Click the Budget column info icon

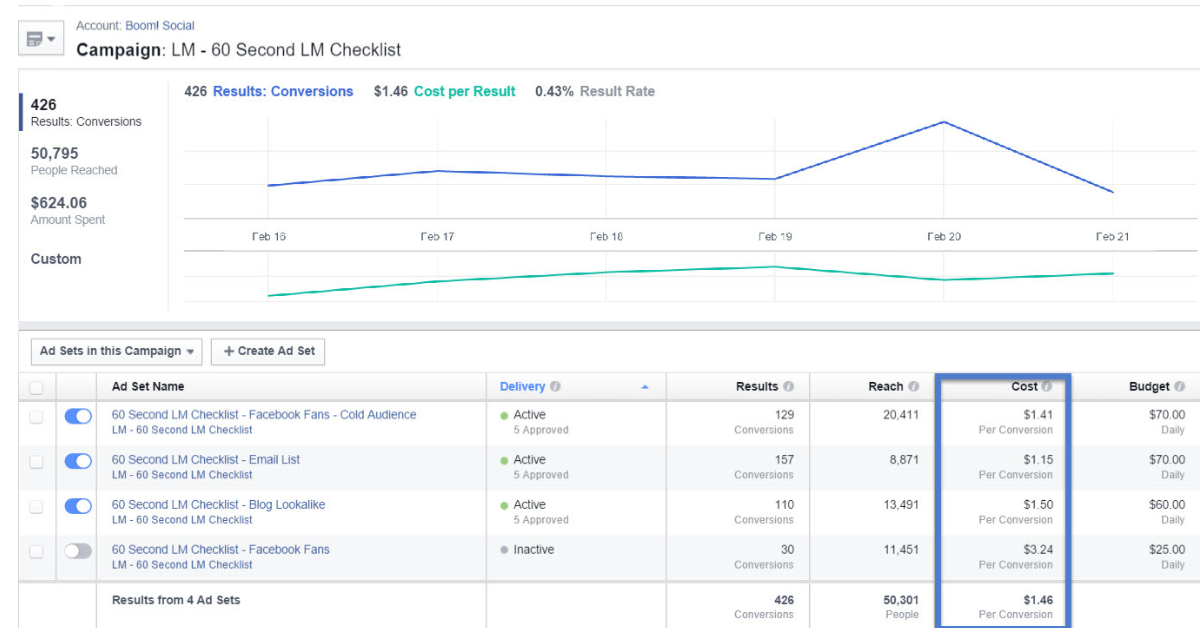(1178, 387)
